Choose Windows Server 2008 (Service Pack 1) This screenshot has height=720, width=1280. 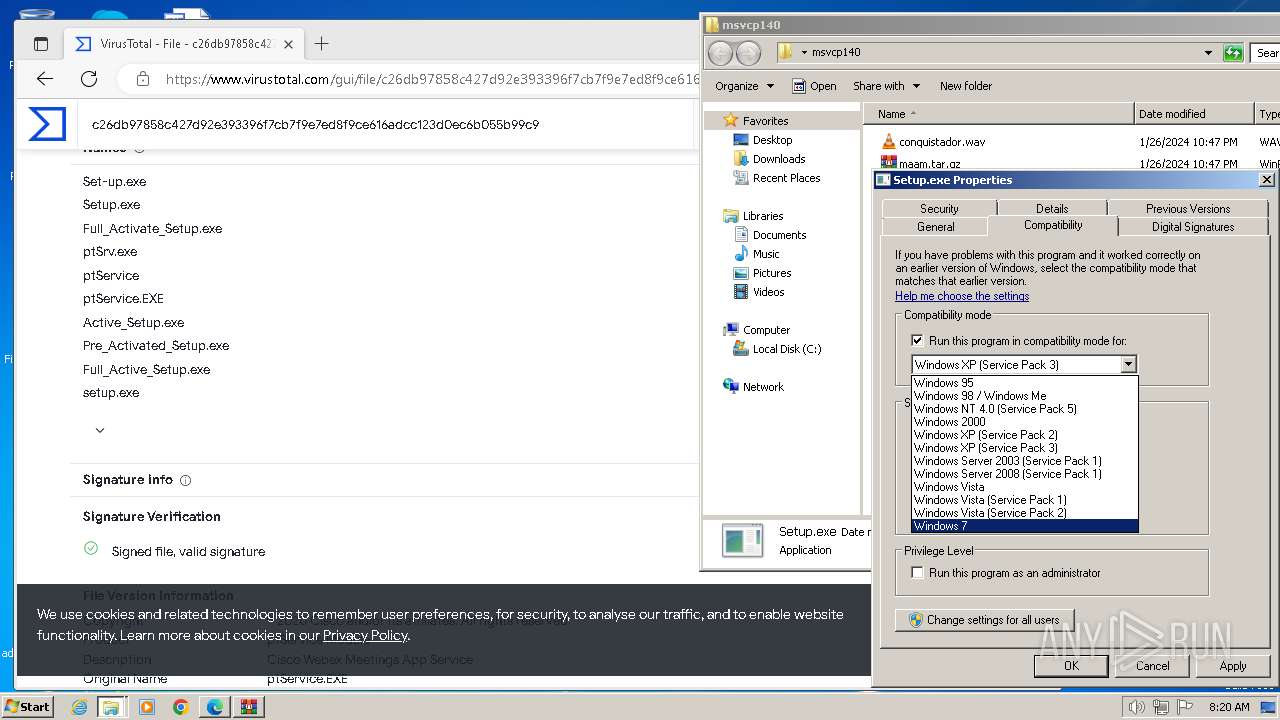coord(1025,474)
